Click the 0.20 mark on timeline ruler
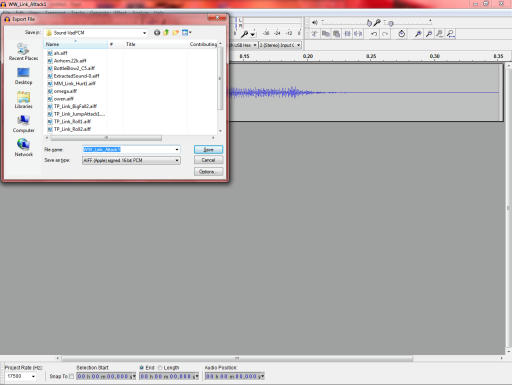Screen dimensions: 512x385 point(308,56)
